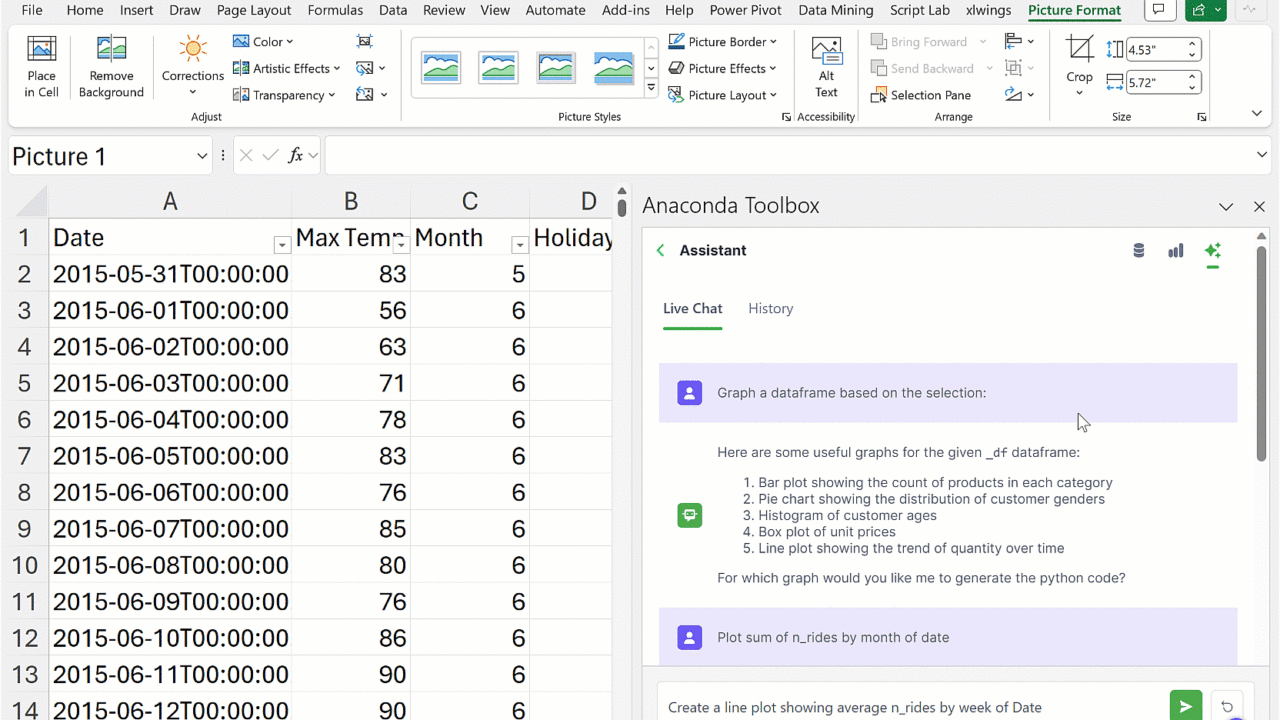The image size is (1280, 720).
Task: Expand the Name Box dropdown arrow
Action: 202,156
